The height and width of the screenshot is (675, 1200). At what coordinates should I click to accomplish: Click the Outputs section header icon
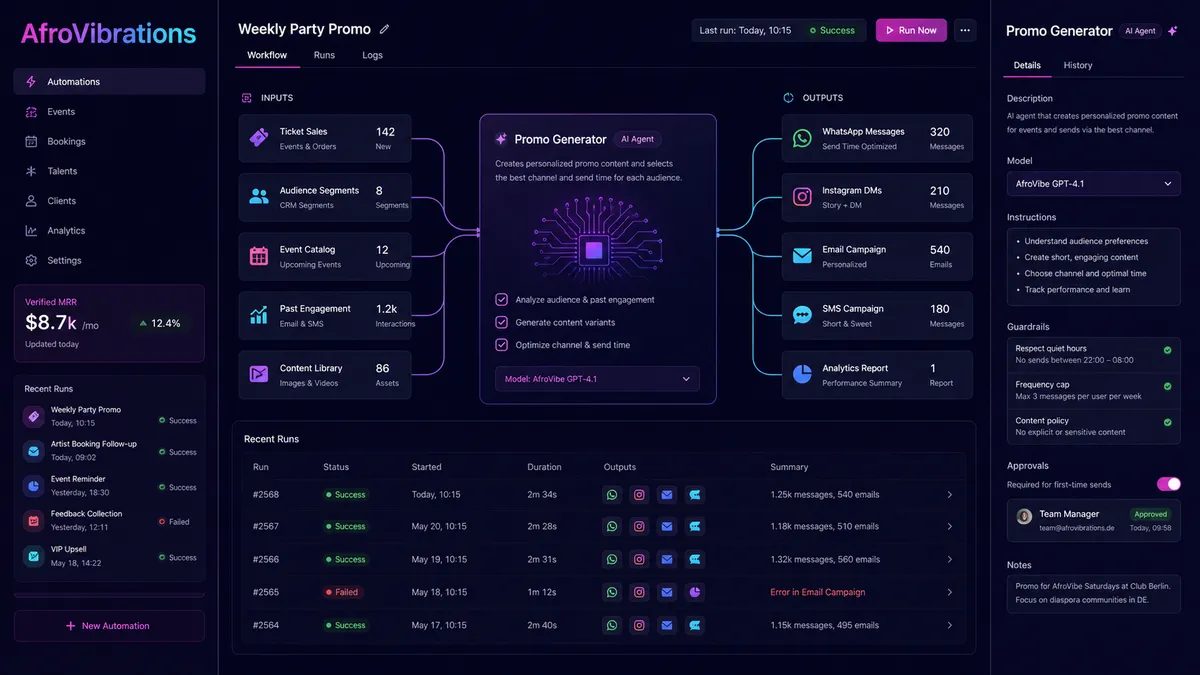(788, 98)
